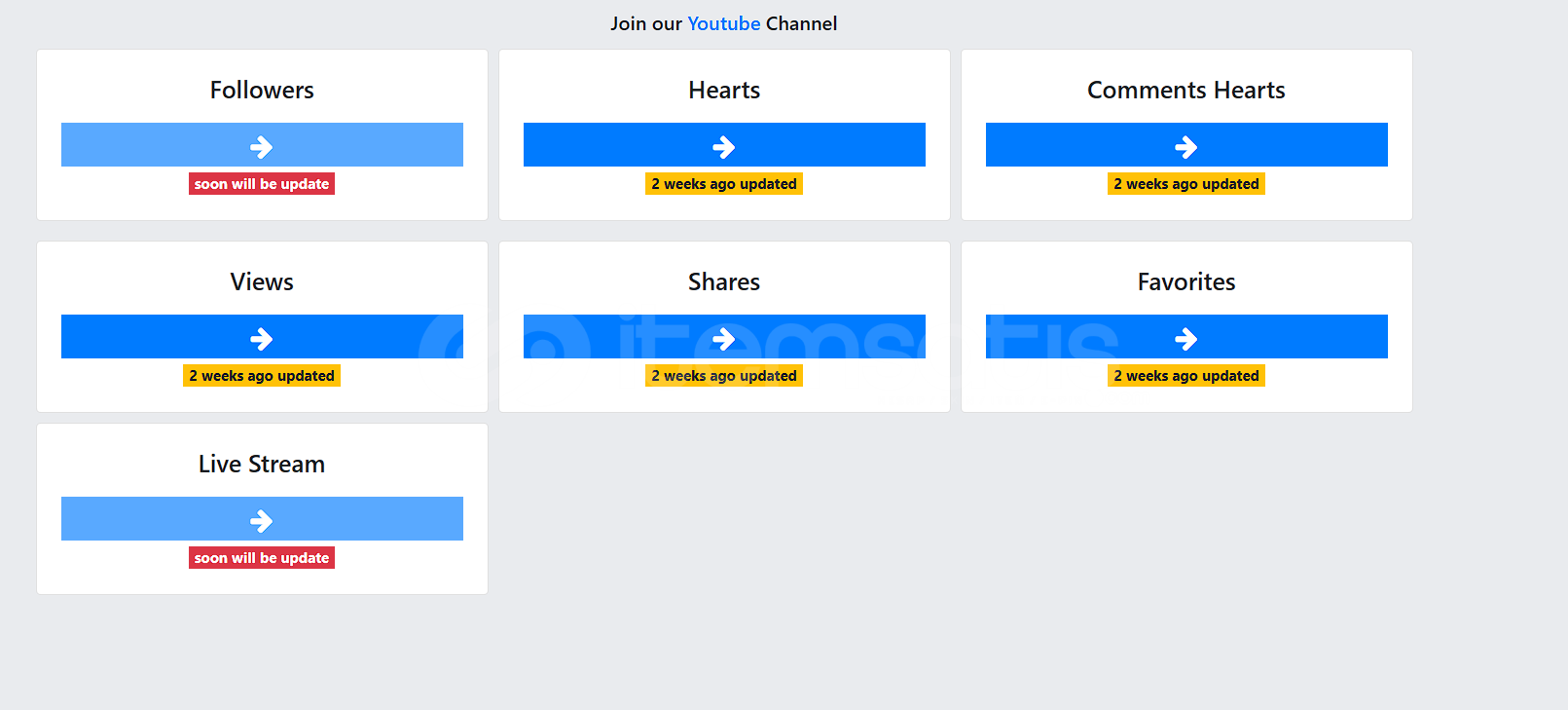Click the Followers card heading
This screenshot has height=710, width=1568.
[x=262, y=91]
